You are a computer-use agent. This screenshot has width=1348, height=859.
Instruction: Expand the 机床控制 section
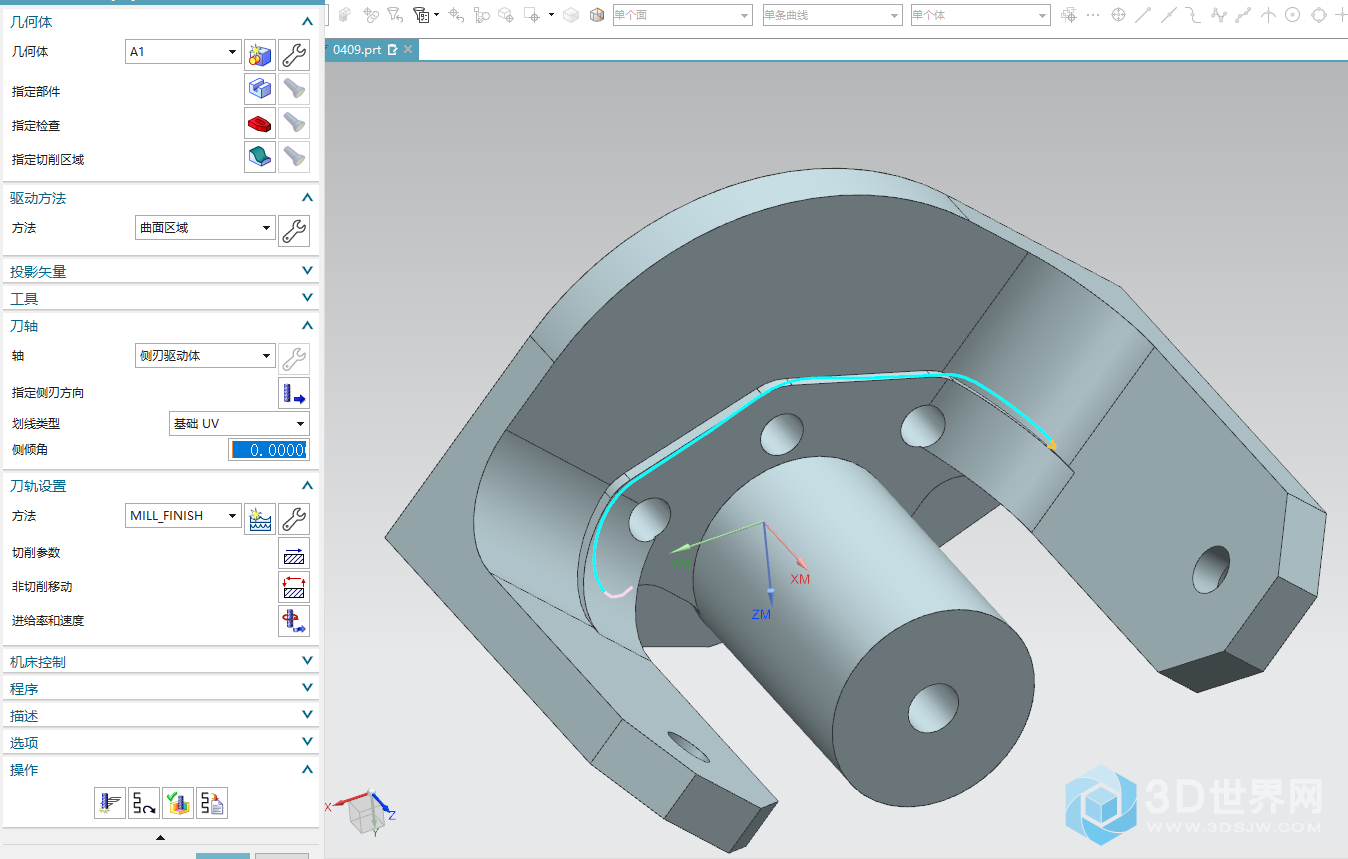pos(307,661)
